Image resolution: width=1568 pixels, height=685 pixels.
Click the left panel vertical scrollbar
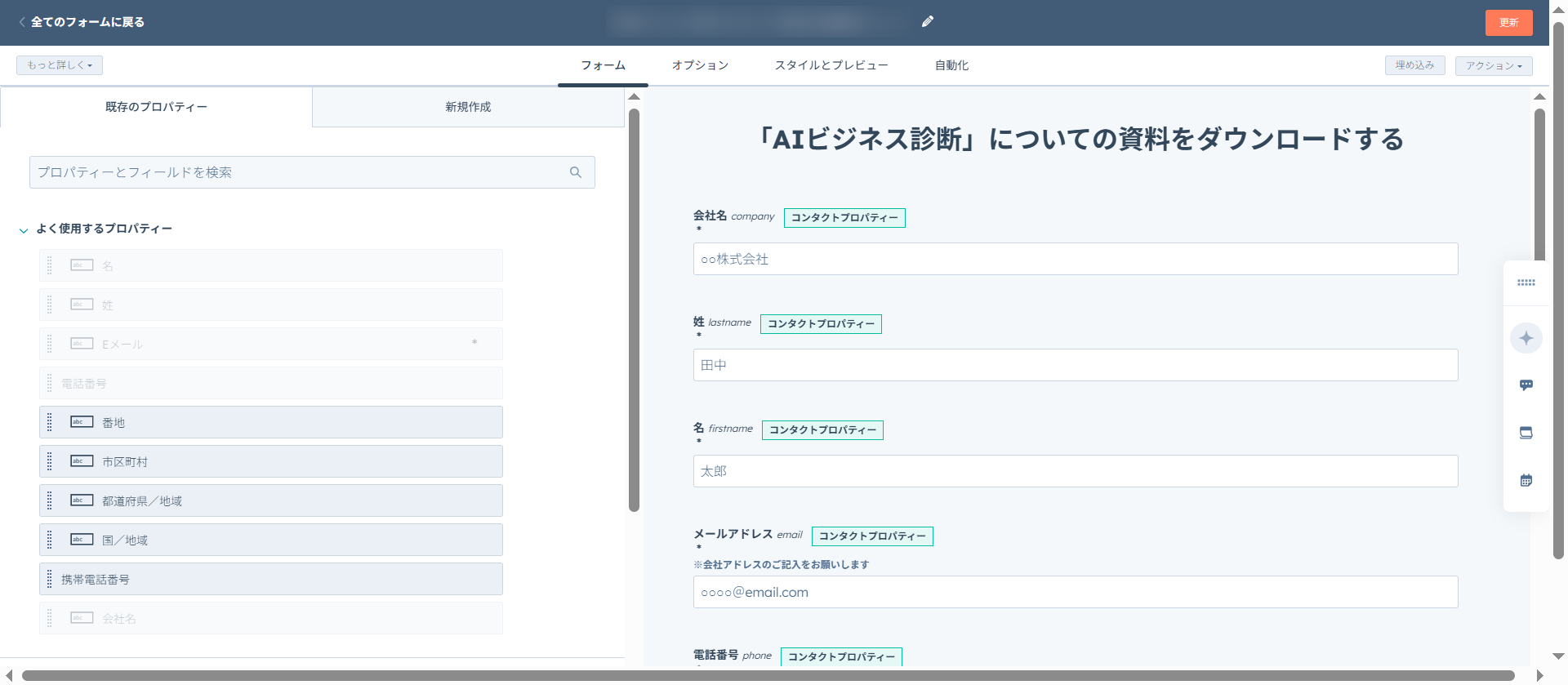click(634, 310)
